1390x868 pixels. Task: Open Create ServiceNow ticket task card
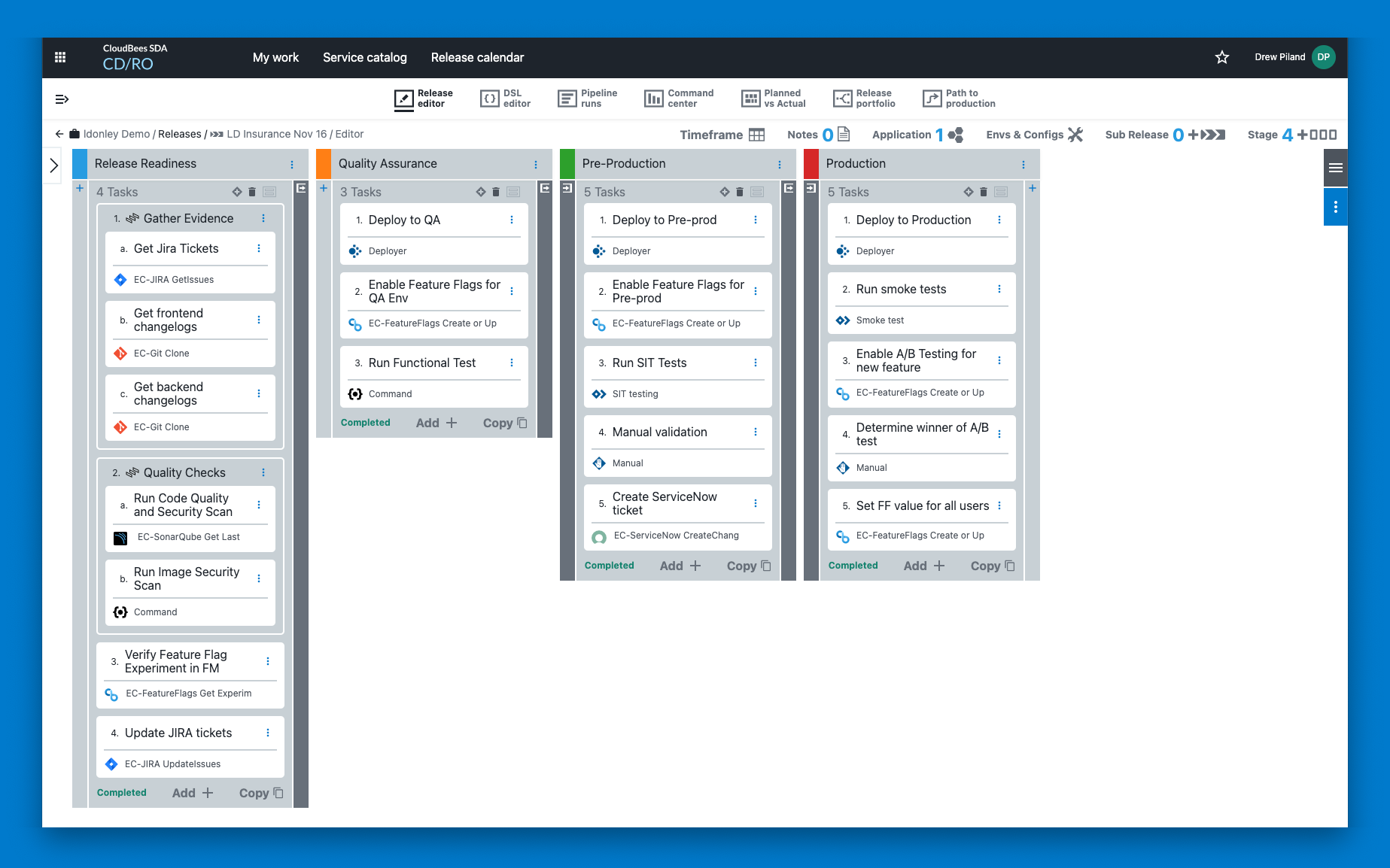click(x=678, y=517)
